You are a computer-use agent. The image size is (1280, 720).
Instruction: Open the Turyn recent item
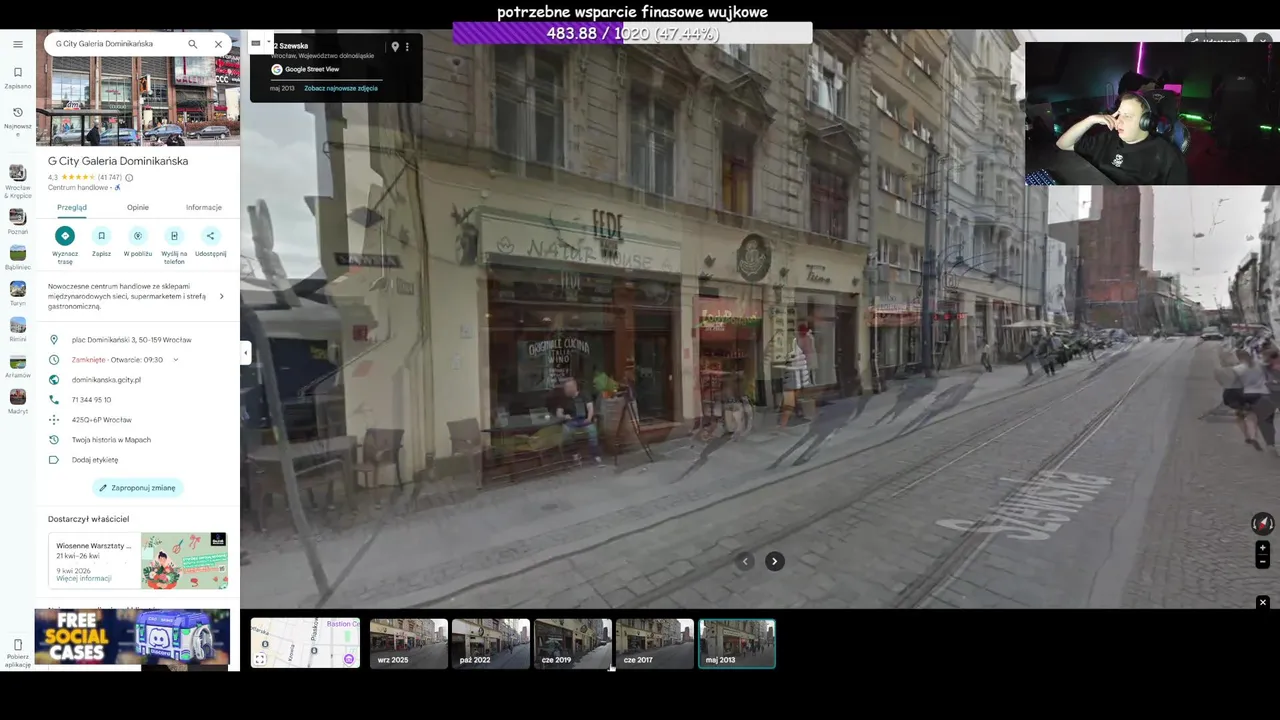18,294
